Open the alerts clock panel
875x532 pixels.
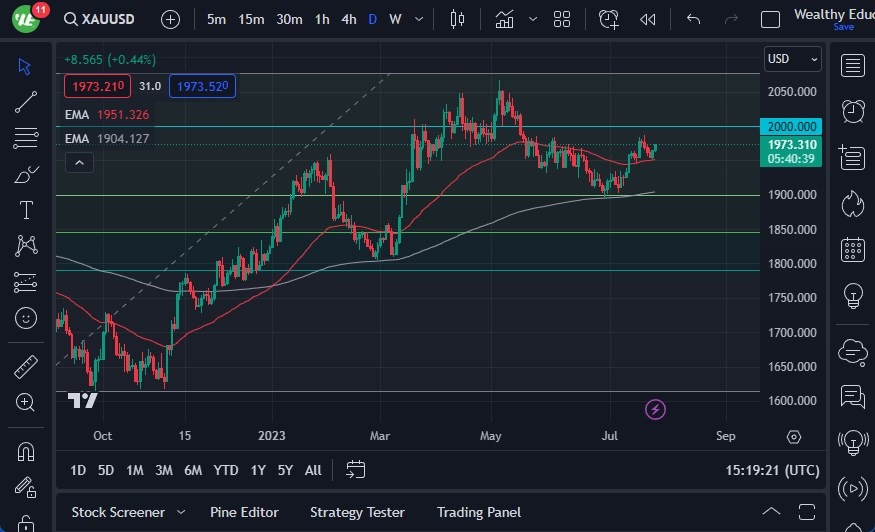click(852, 111)
